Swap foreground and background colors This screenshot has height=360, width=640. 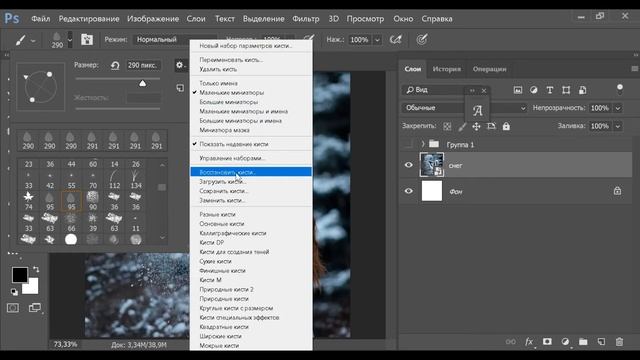(36, 269)
